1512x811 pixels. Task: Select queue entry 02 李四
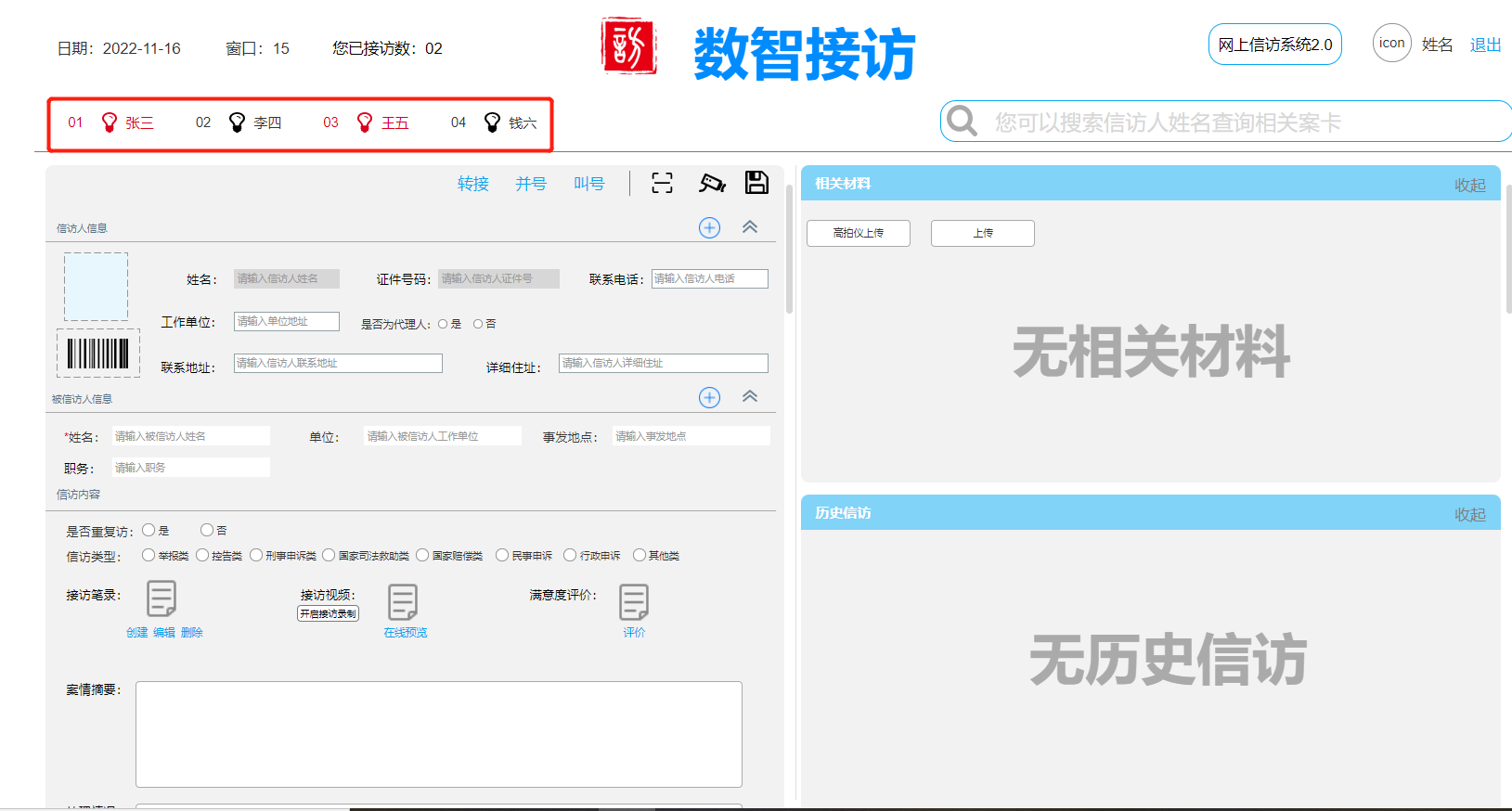coord(239,122)
